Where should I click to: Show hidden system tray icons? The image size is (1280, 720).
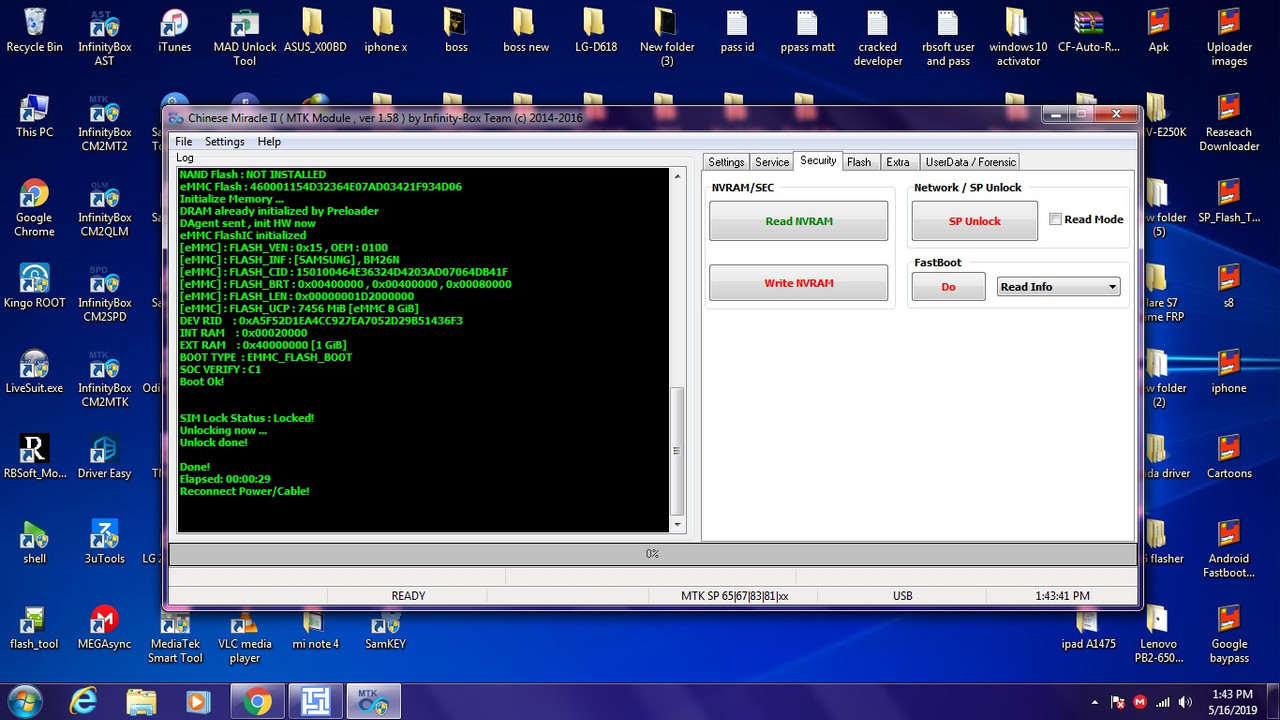point(1095,702)
